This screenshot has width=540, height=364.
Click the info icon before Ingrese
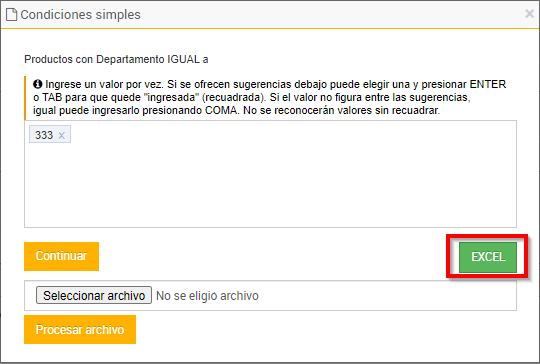pyautogui.click(x=38, y=84)
